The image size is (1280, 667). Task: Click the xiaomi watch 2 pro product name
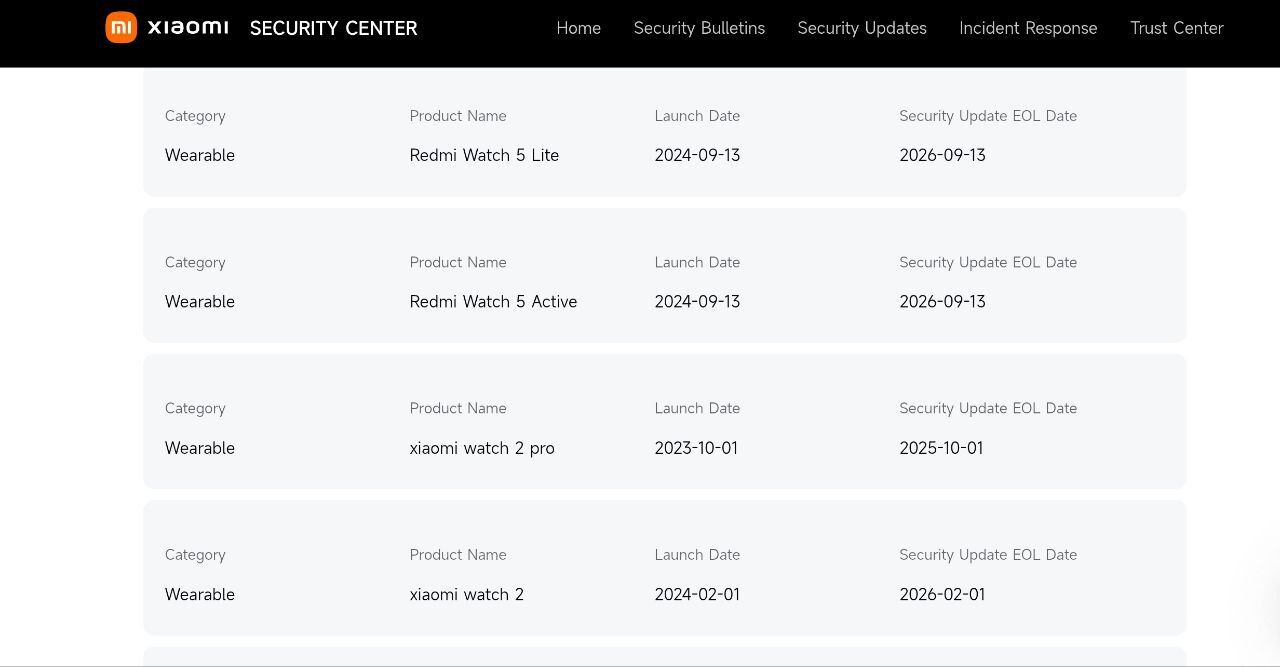pyautogui.click(x=482, y=448)
